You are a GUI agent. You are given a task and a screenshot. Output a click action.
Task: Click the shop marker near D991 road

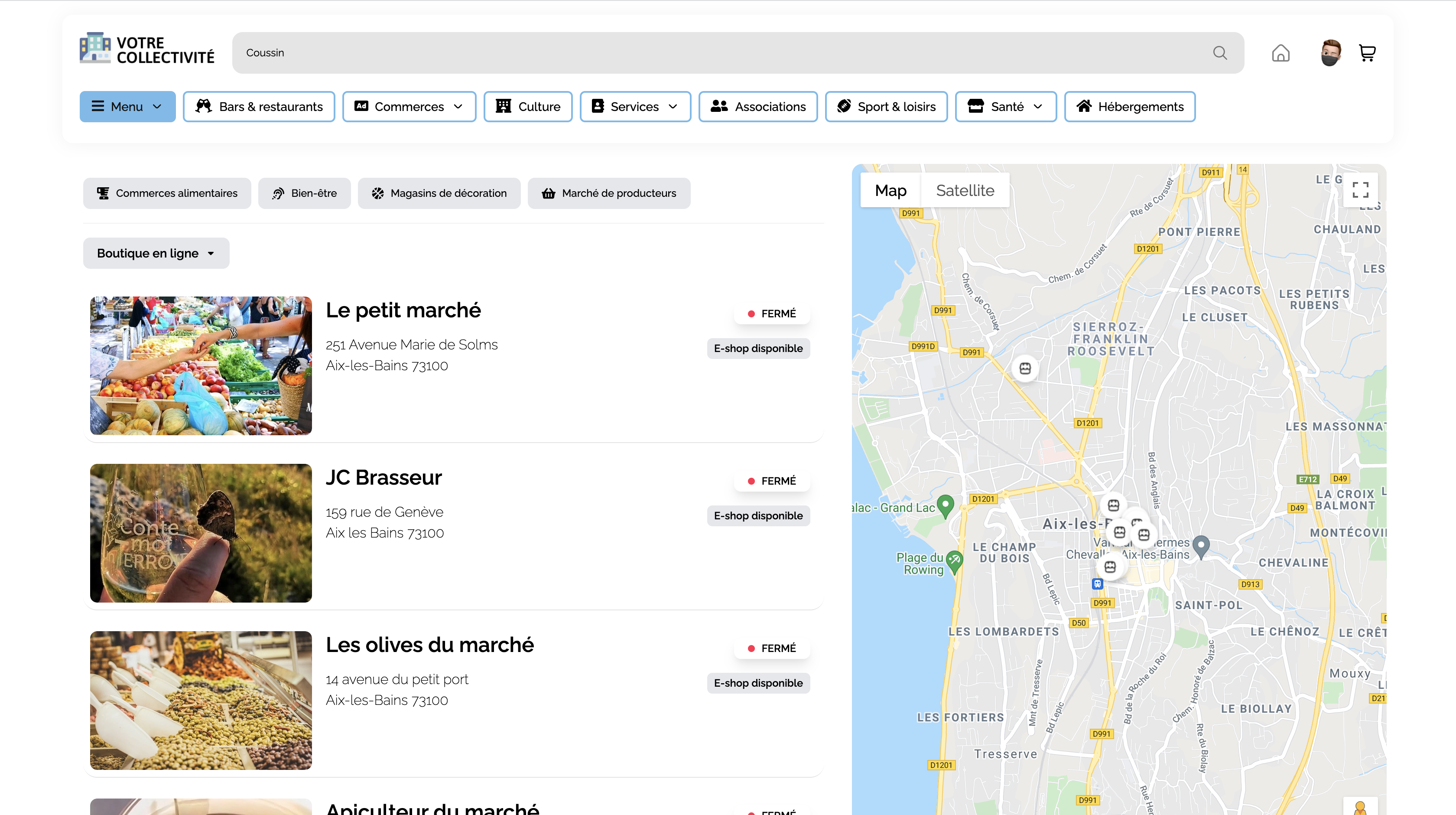click(1025, 369)
